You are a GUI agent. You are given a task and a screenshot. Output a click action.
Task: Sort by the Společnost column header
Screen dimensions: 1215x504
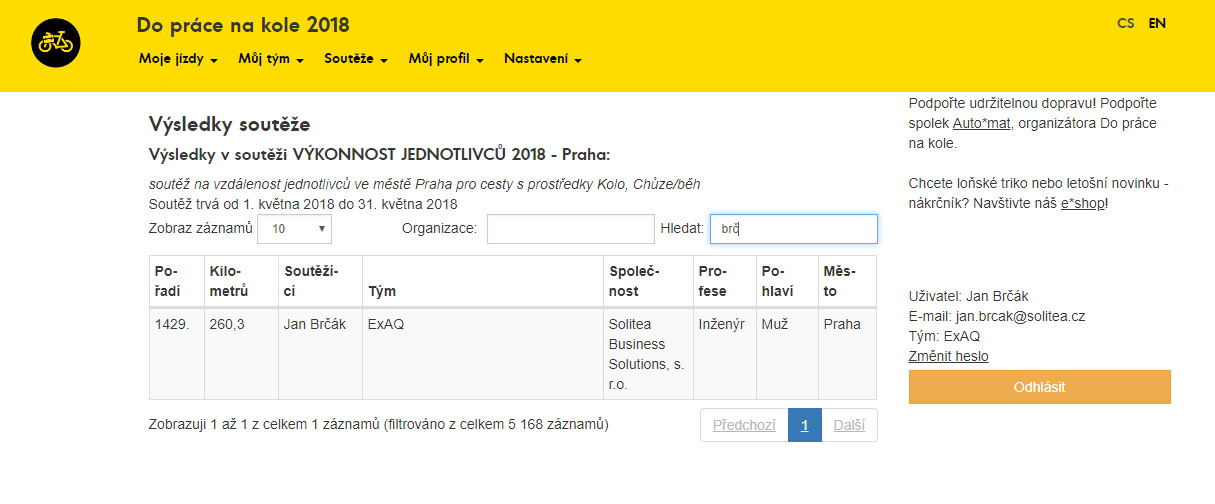click(648, 281)
